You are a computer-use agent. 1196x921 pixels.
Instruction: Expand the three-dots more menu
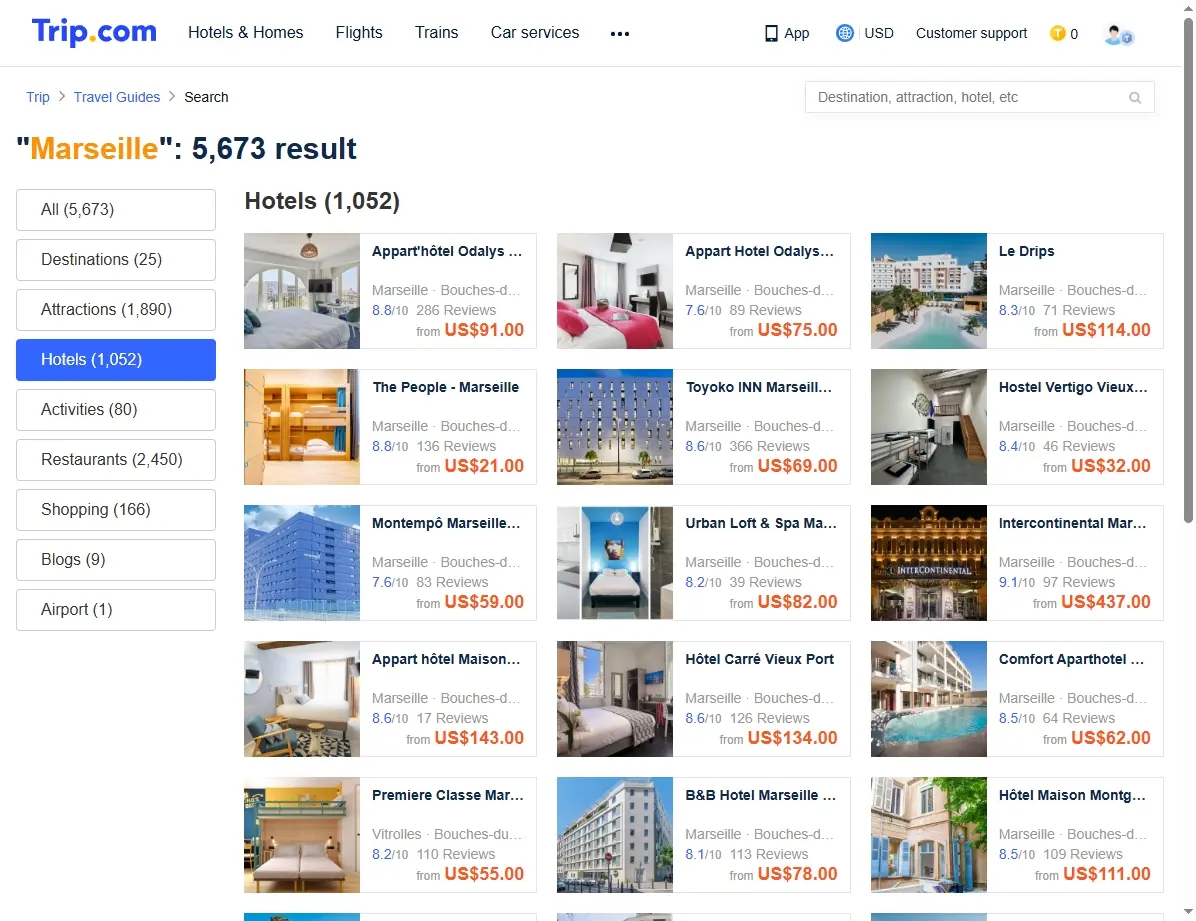click(620, 34)
